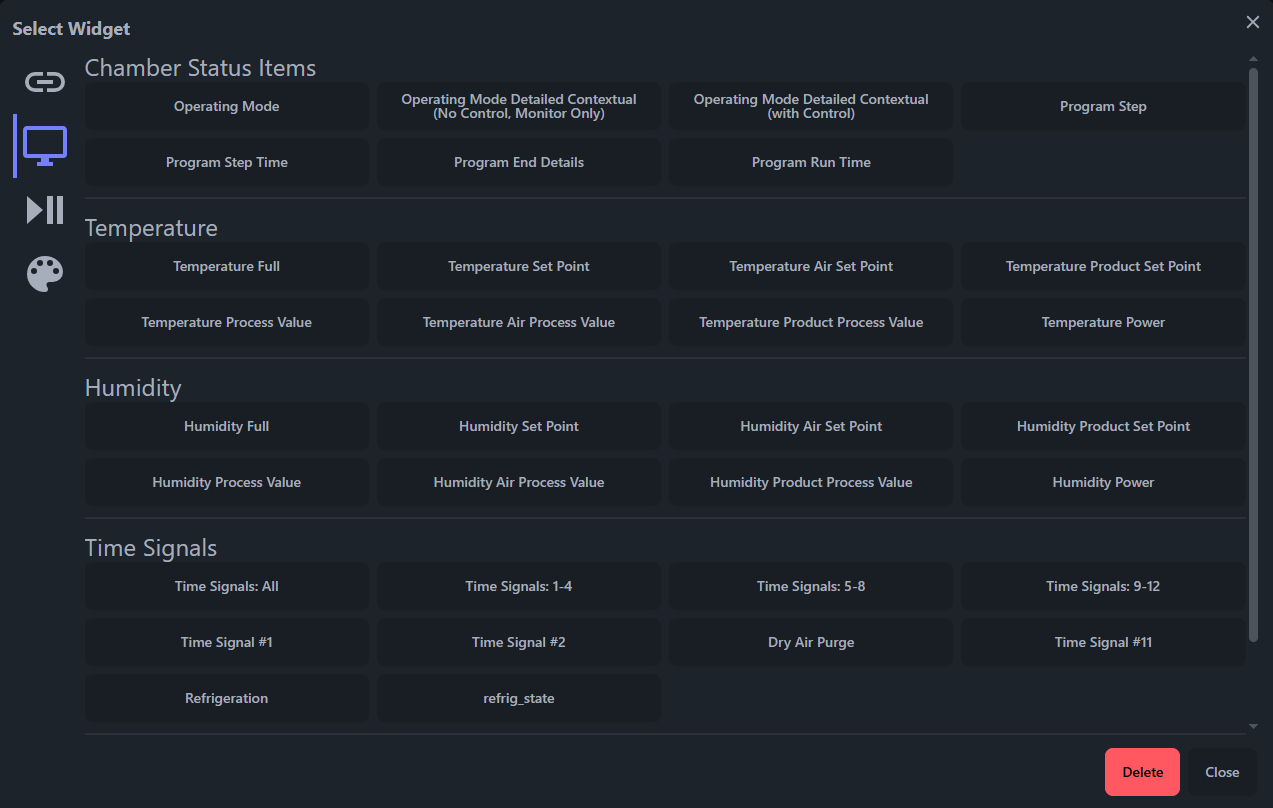Open the color palette category icon
Screen dimensions: 1273x808
[45, 274]
